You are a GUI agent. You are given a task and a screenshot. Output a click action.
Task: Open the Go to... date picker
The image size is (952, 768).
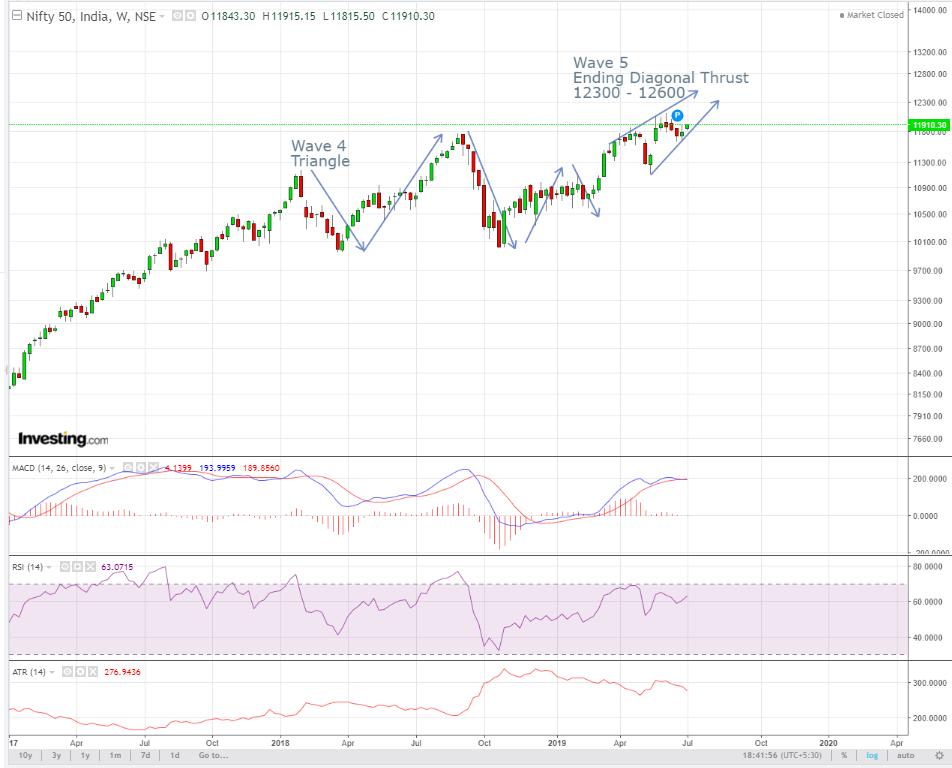(213, 755)
